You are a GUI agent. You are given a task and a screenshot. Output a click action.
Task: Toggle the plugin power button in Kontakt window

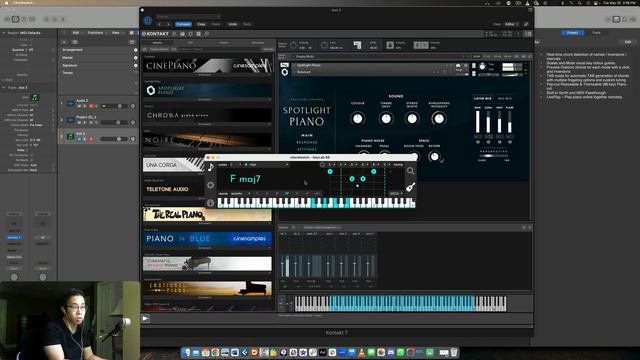[x=148, y=20]
